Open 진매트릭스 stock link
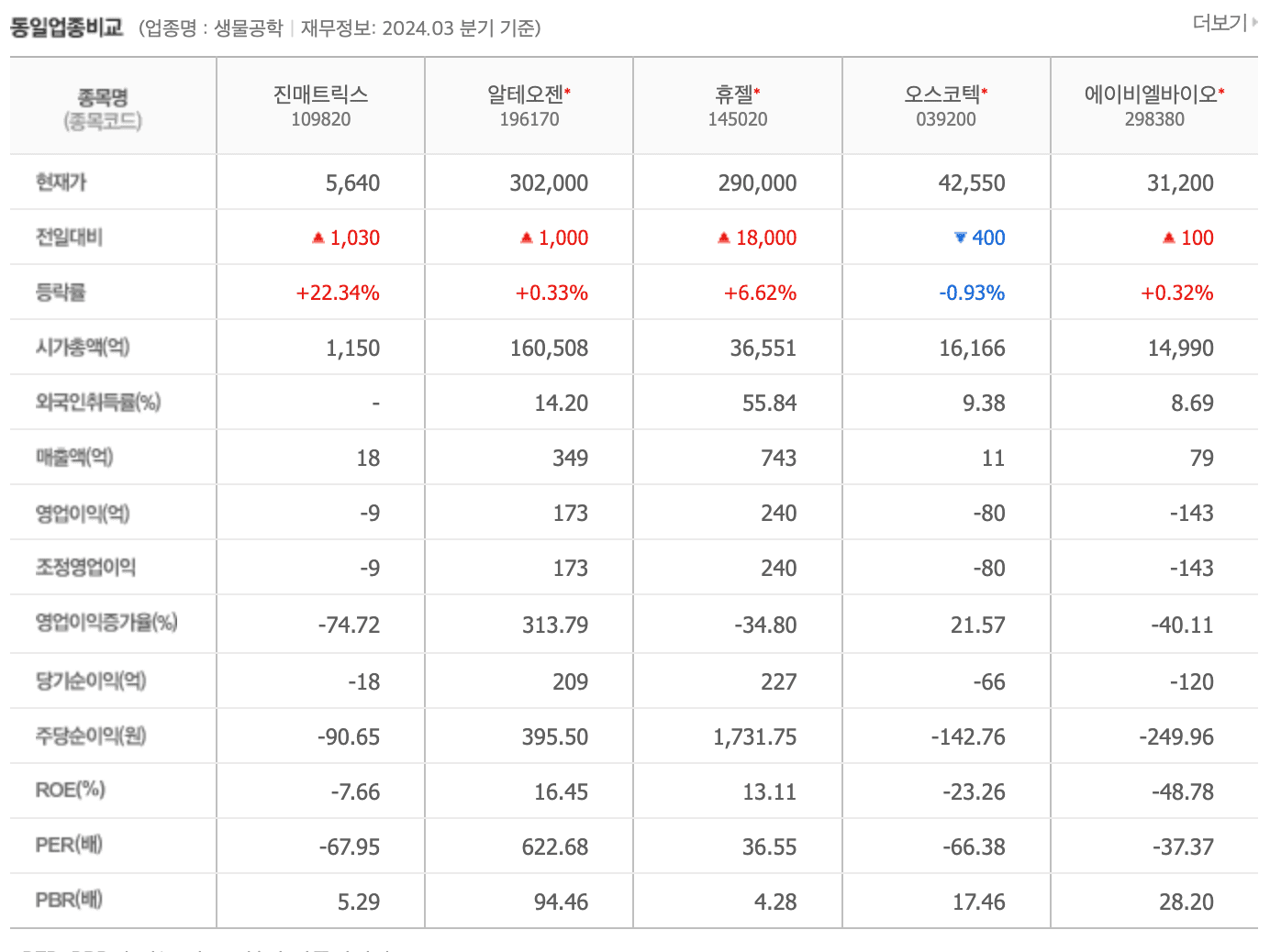The image size is (1270, 952). (320, 94)
